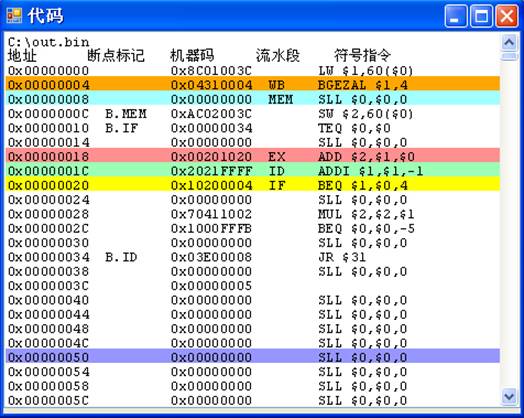Viewport: 524px width, 418px height.
Task: Click instruction BGEZAL $1,4
Action: (363, 85)
